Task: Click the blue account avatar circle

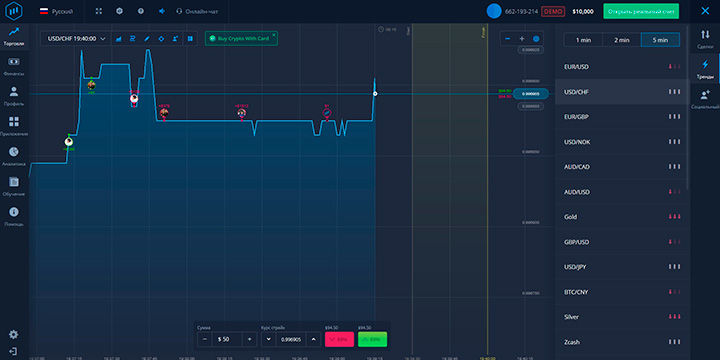Action: [x=494, y=11]
